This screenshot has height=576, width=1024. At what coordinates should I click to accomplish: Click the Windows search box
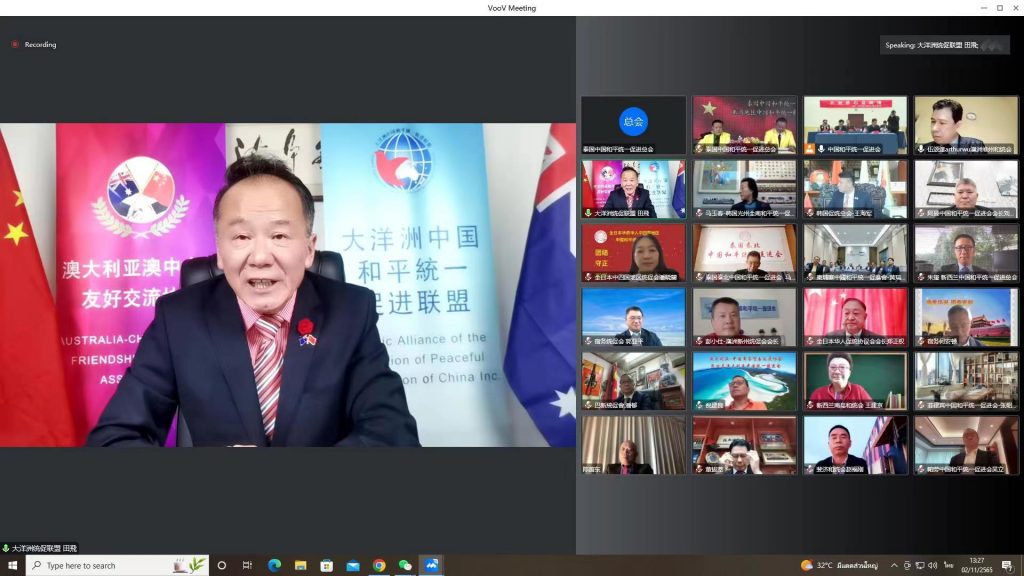tap(118, 566)
